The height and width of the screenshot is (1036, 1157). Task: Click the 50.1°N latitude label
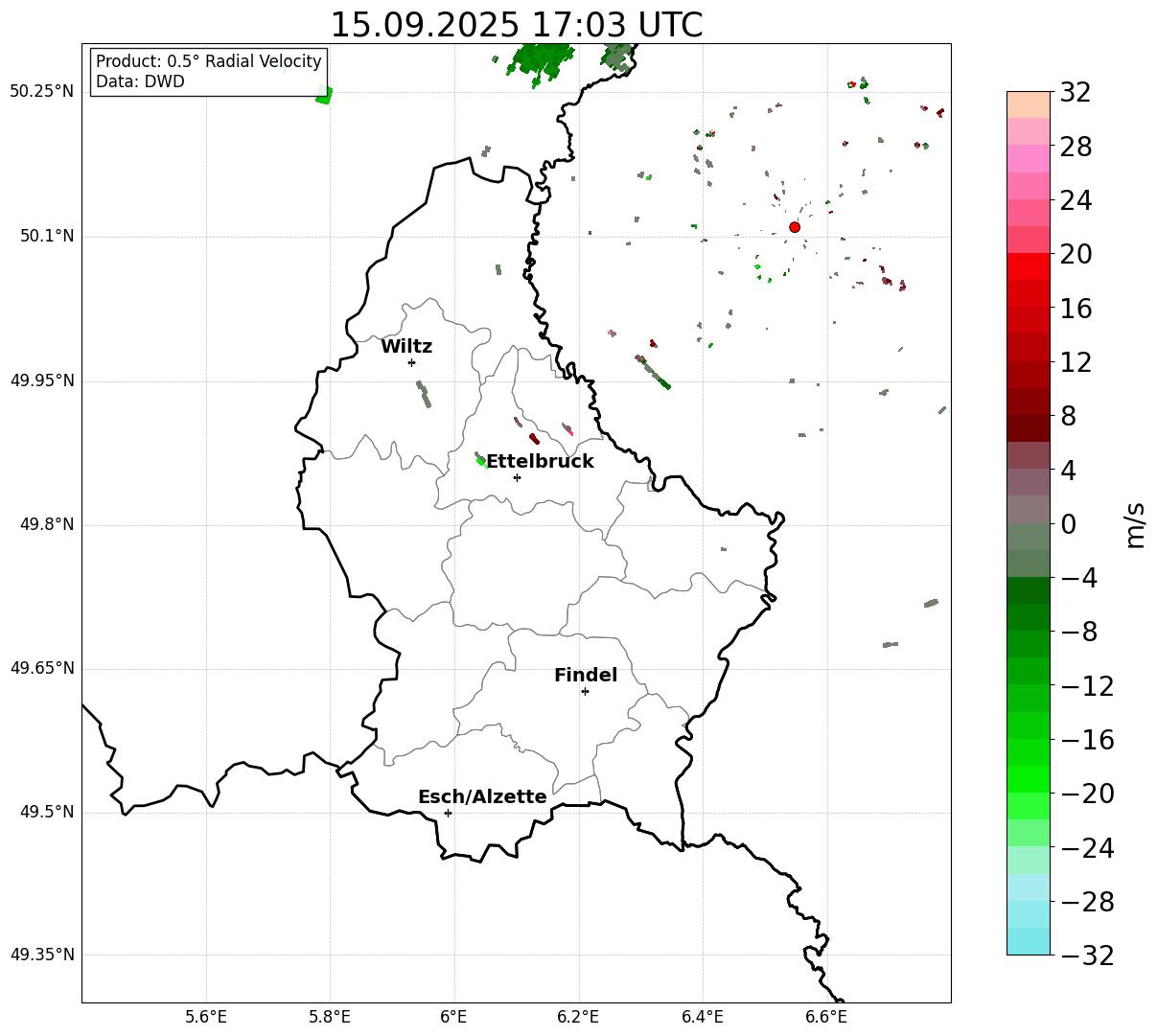[47, 236]
